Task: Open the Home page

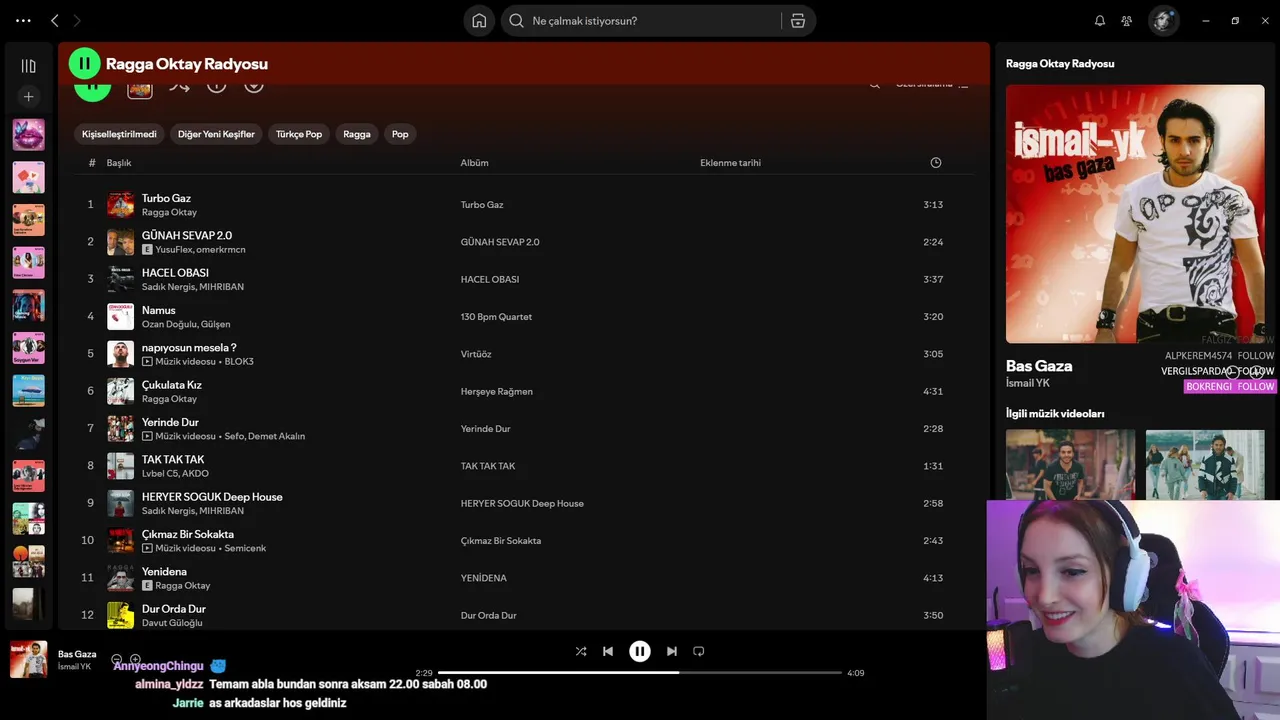Action: click(479, 21)
